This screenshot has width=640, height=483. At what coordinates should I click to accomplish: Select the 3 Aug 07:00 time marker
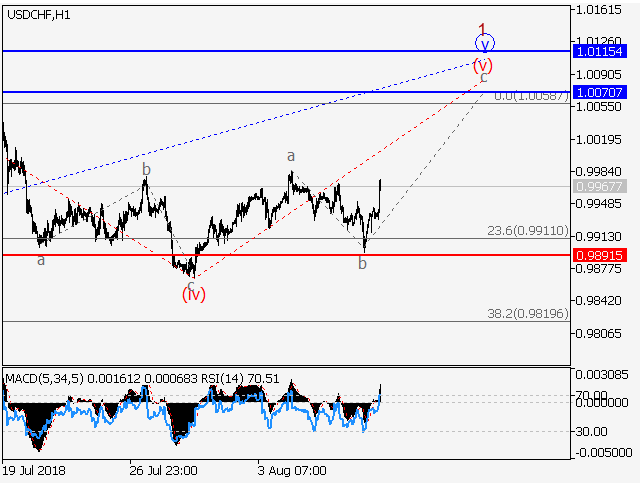coord(290,469)
